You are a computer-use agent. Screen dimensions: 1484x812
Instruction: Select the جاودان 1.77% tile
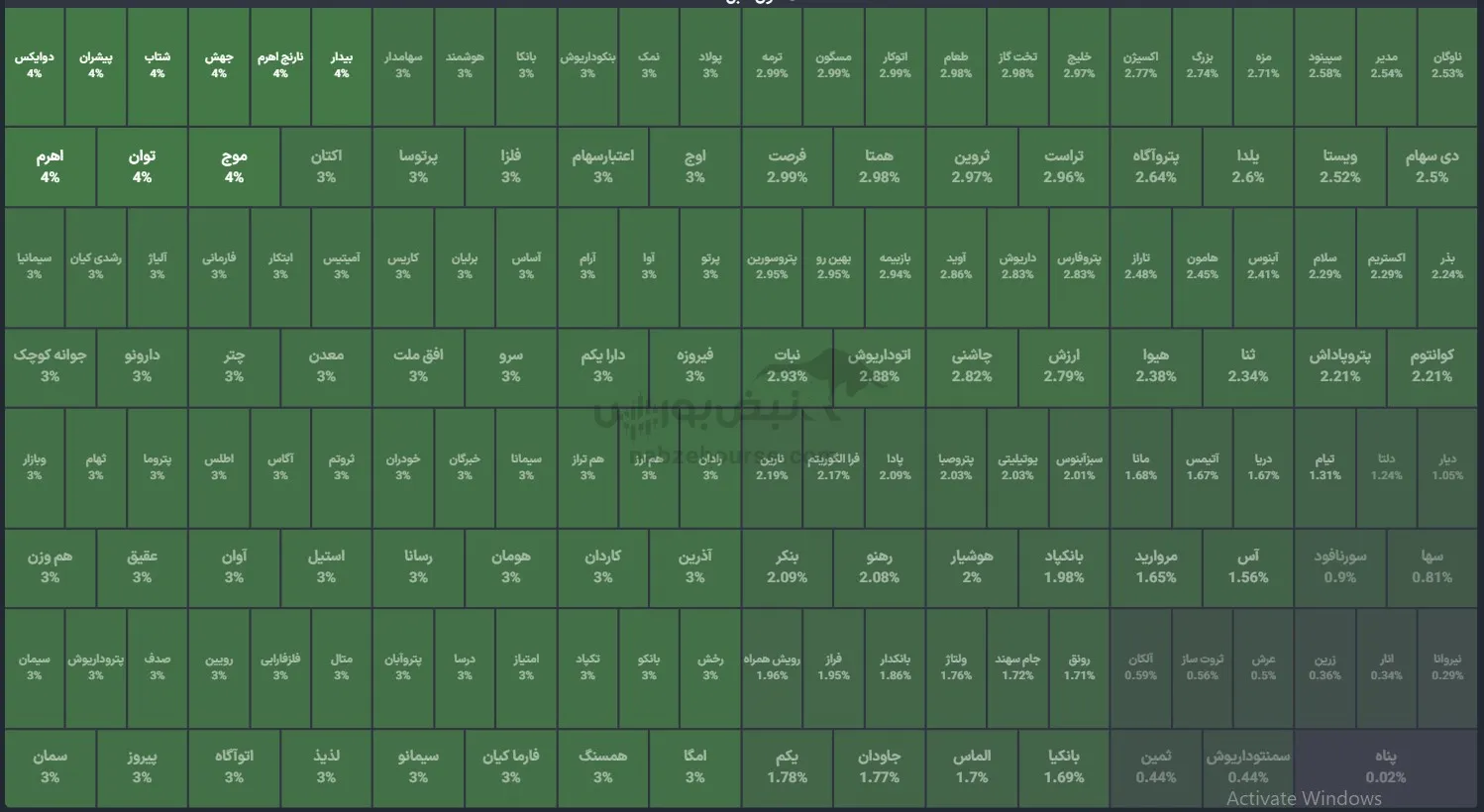coord(879,767)
